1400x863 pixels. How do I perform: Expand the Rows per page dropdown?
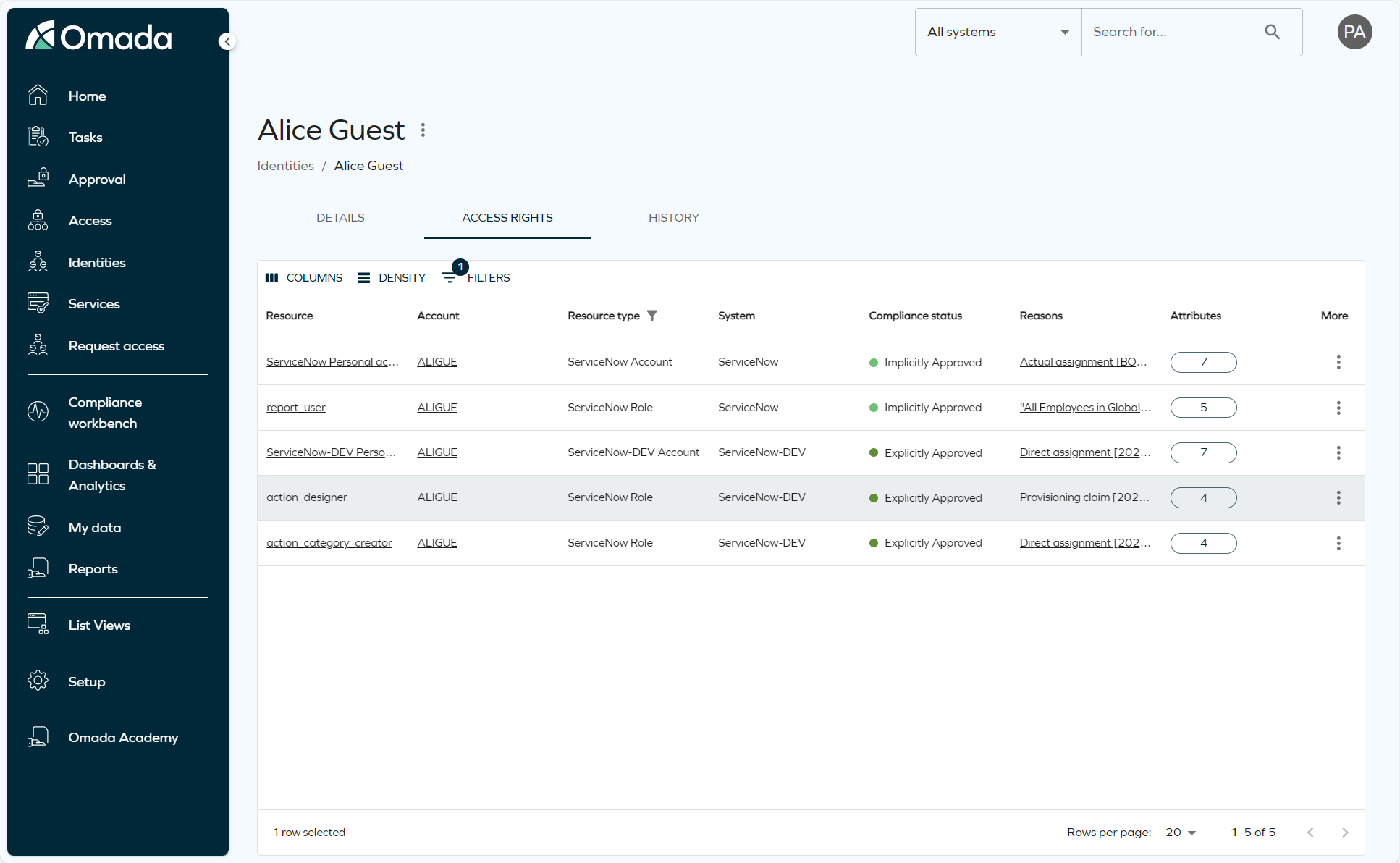[1181, 833]
